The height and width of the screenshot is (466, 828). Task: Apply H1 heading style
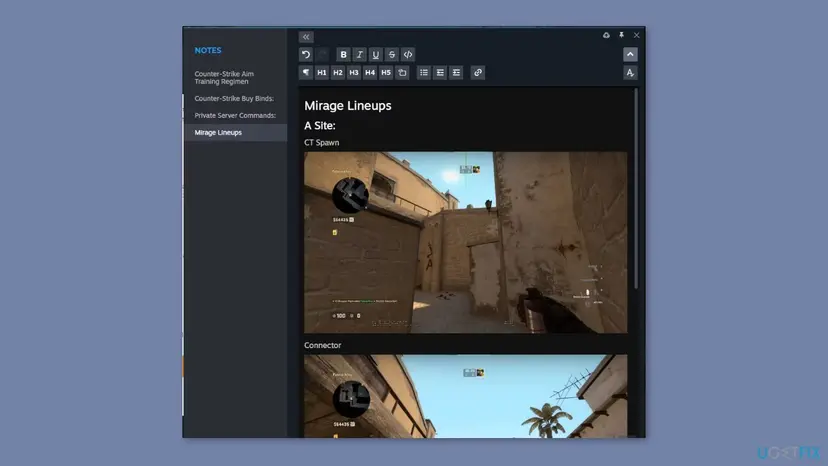[322, 72]
